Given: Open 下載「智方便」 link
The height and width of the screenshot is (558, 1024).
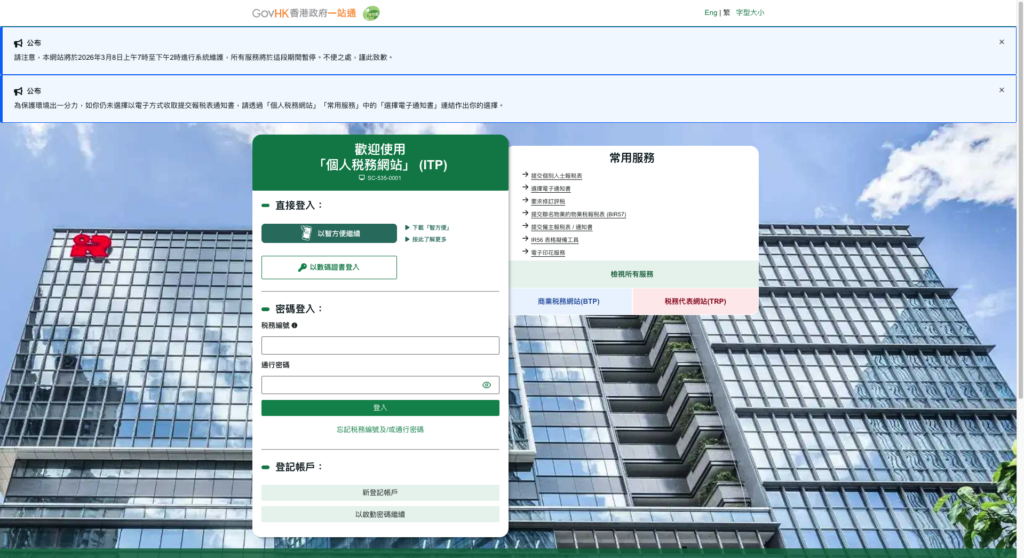Looking at the screenshot, I should tap(431, 228).
